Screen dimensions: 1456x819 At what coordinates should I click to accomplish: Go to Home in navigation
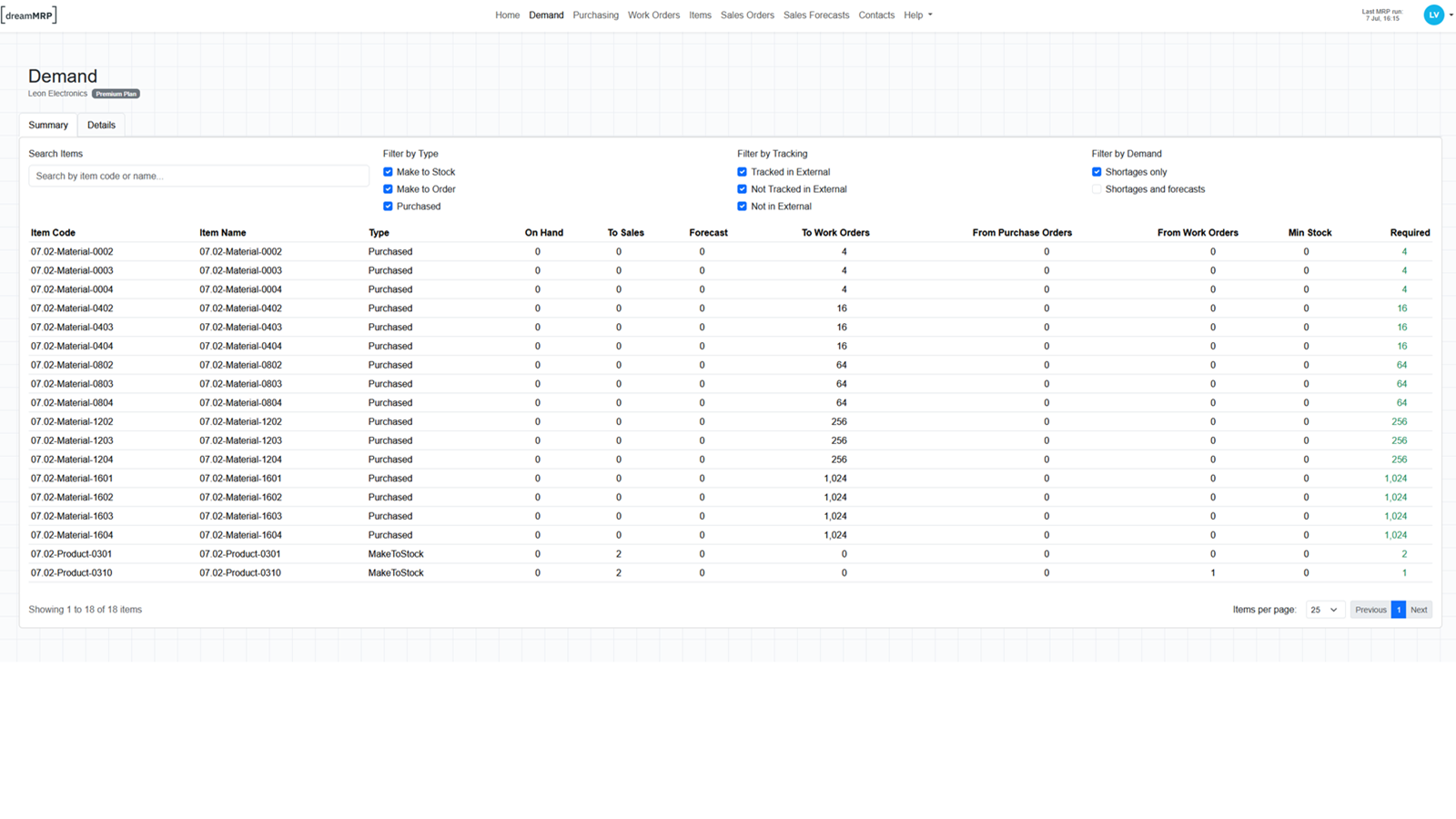[x=507, y=15]
